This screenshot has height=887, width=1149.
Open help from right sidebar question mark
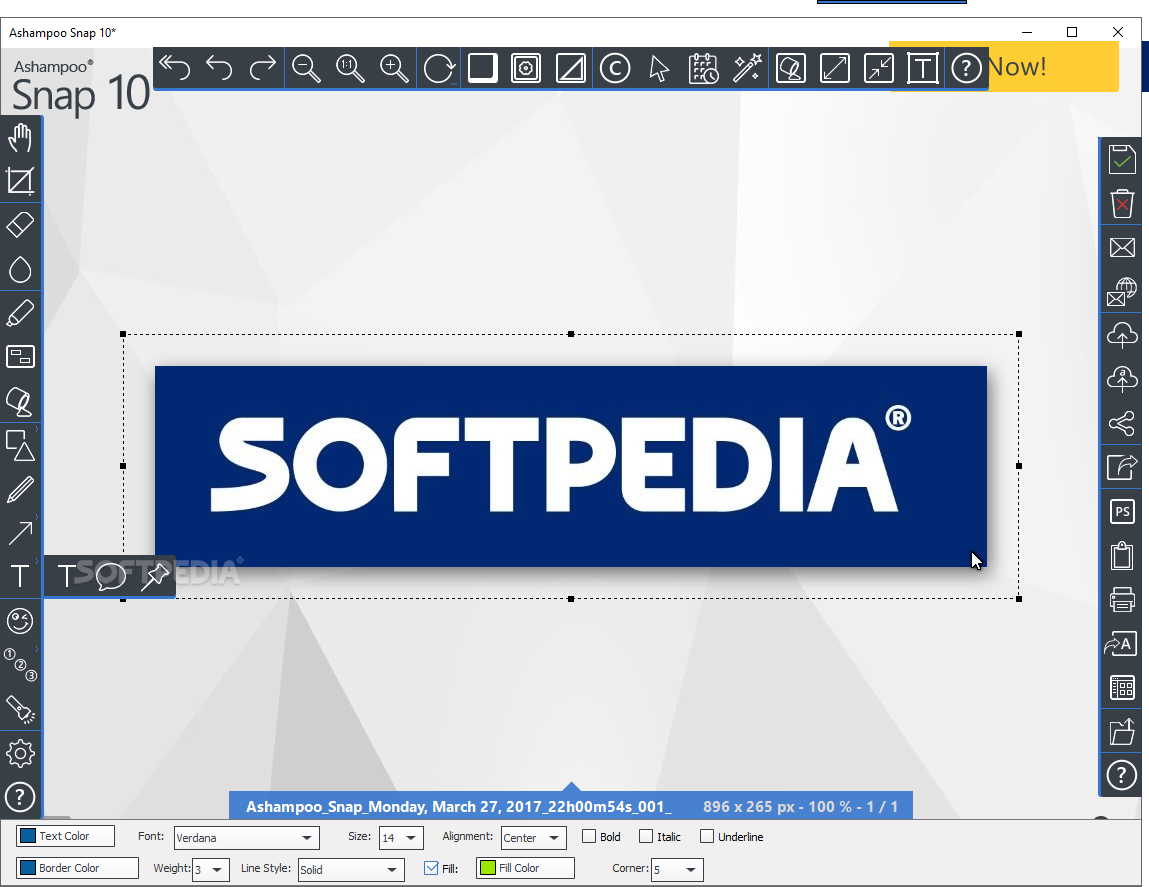click(x=1122, y=775)
